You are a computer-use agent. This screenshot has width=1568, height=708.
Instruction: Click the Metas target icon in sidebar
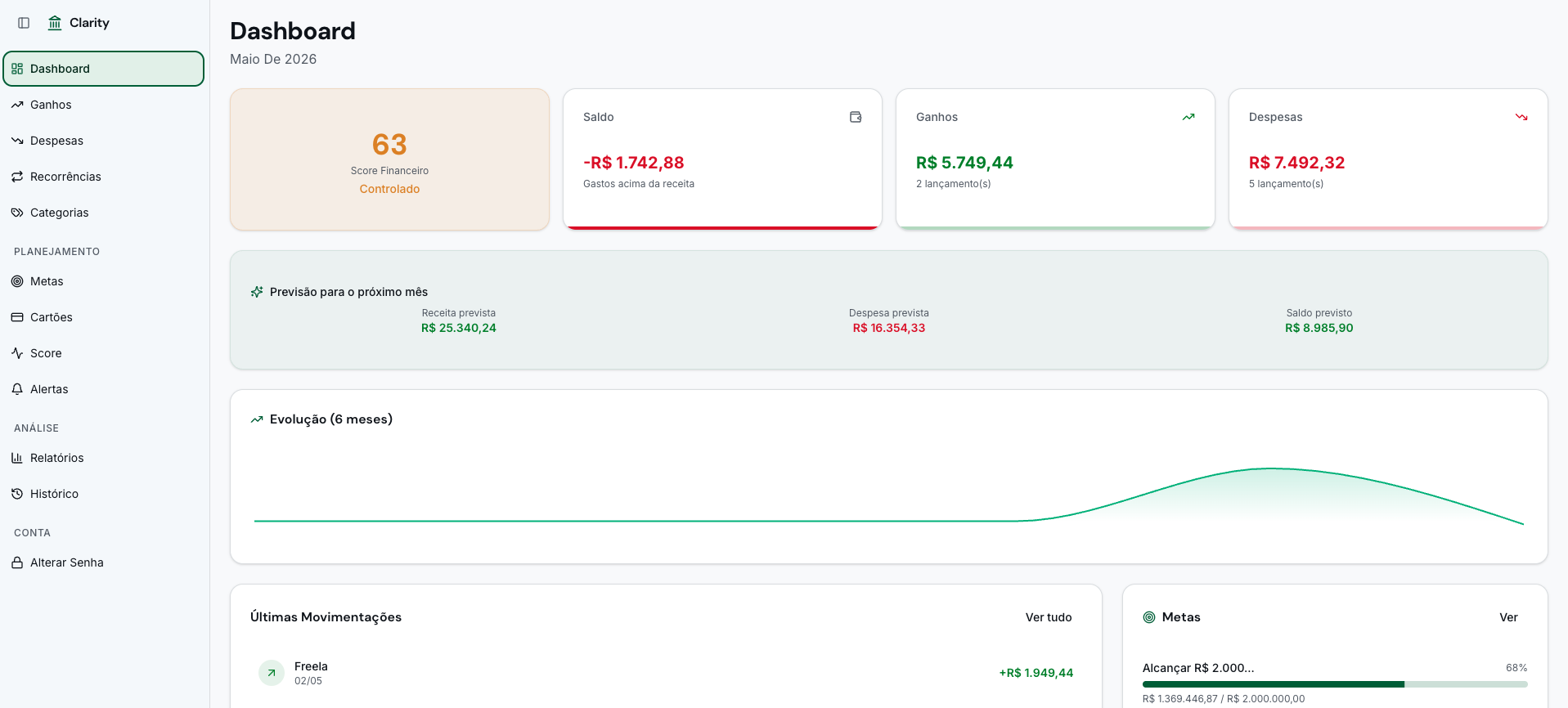coord(17,281)
